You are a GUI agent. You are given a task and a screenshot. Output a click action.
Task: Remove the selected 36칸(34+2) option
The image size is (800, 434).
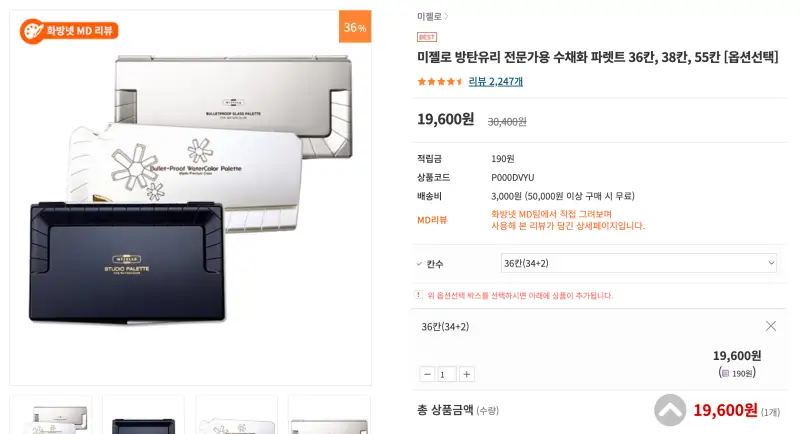[x=770, y=326]
